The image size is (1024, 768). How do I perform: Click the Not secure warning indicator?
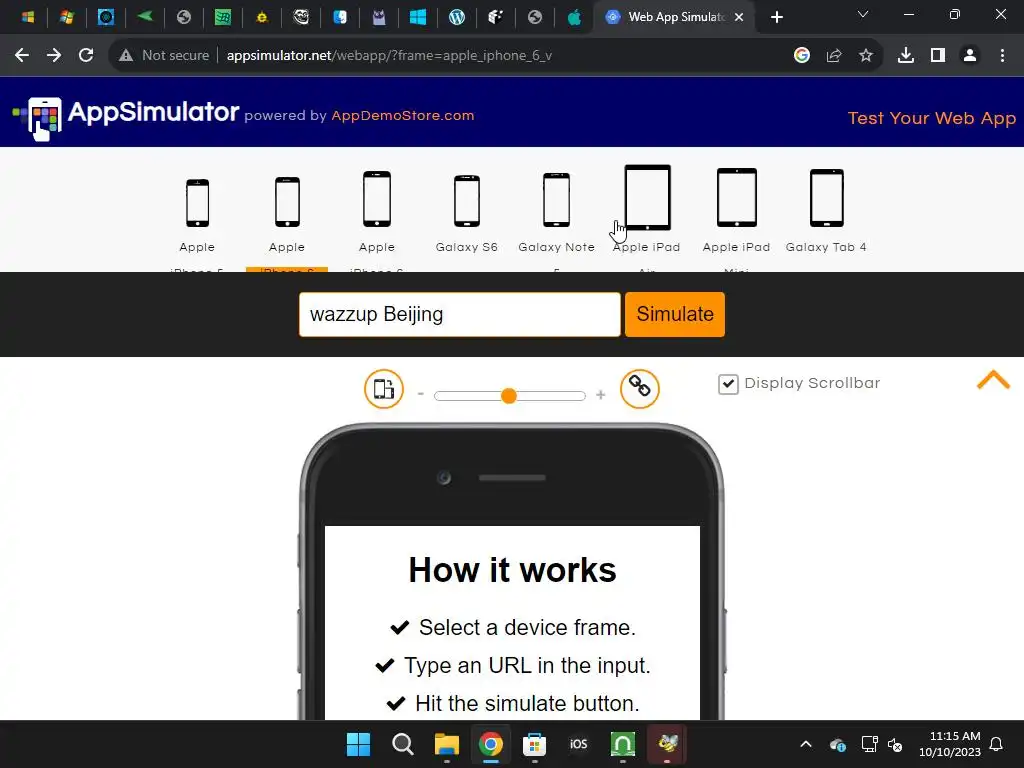[164, 56]
